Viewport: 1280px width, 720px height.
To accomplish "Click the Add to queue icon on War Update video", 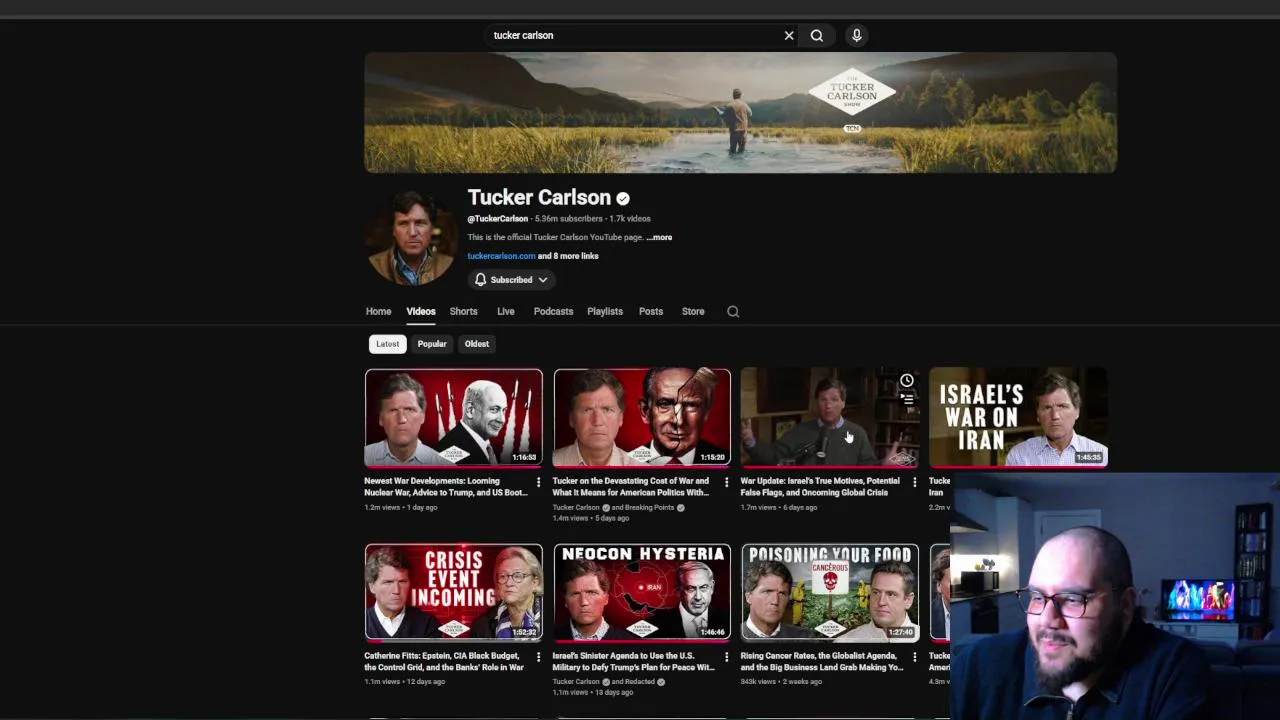I will pyautogui.click(x=907, y=398).
